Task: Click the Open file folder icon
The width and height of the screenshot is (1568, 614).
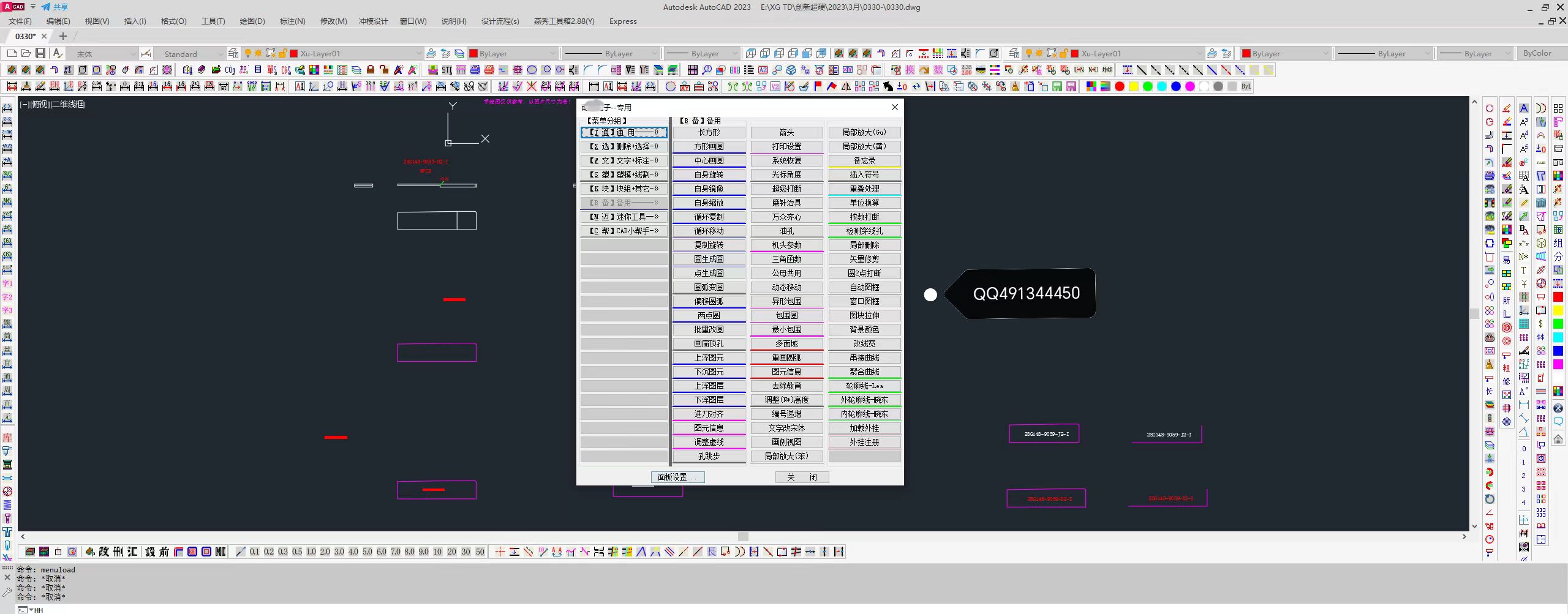Action: tap(26, 53)
